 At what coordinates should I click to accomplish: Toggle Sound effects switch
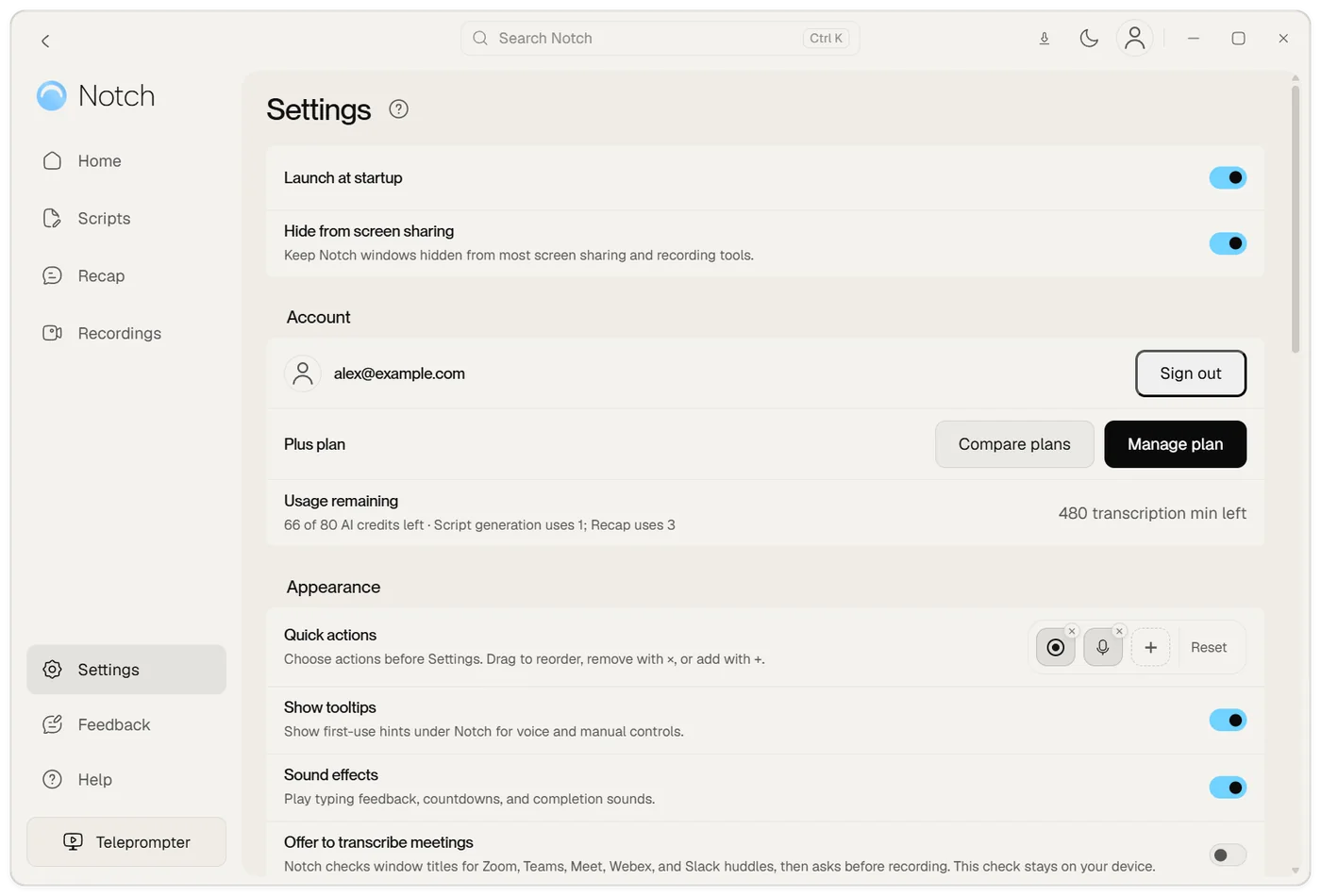coord(1228,787)
